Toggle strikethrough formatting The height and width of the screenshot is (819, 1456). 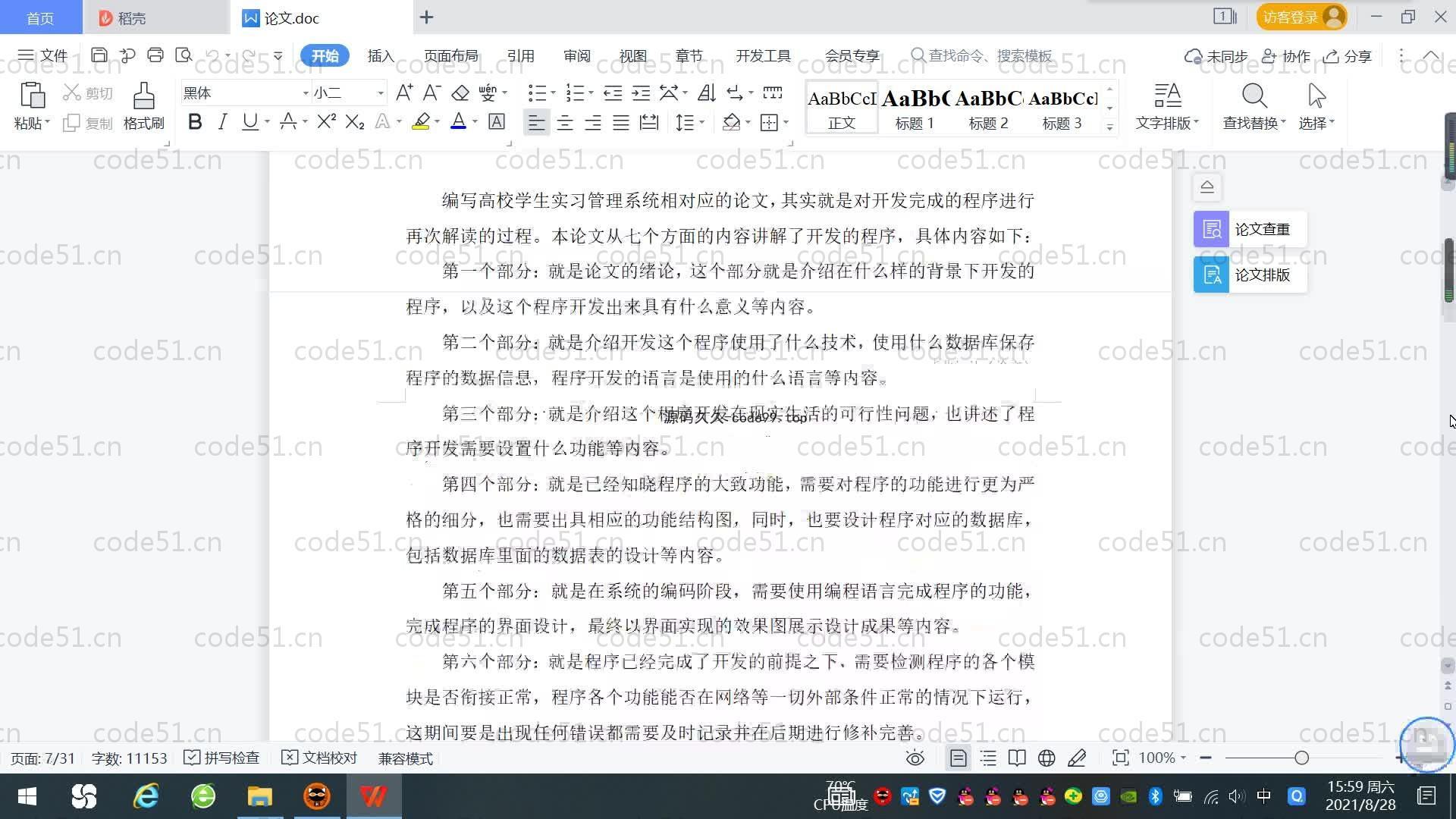coord(288,121)
